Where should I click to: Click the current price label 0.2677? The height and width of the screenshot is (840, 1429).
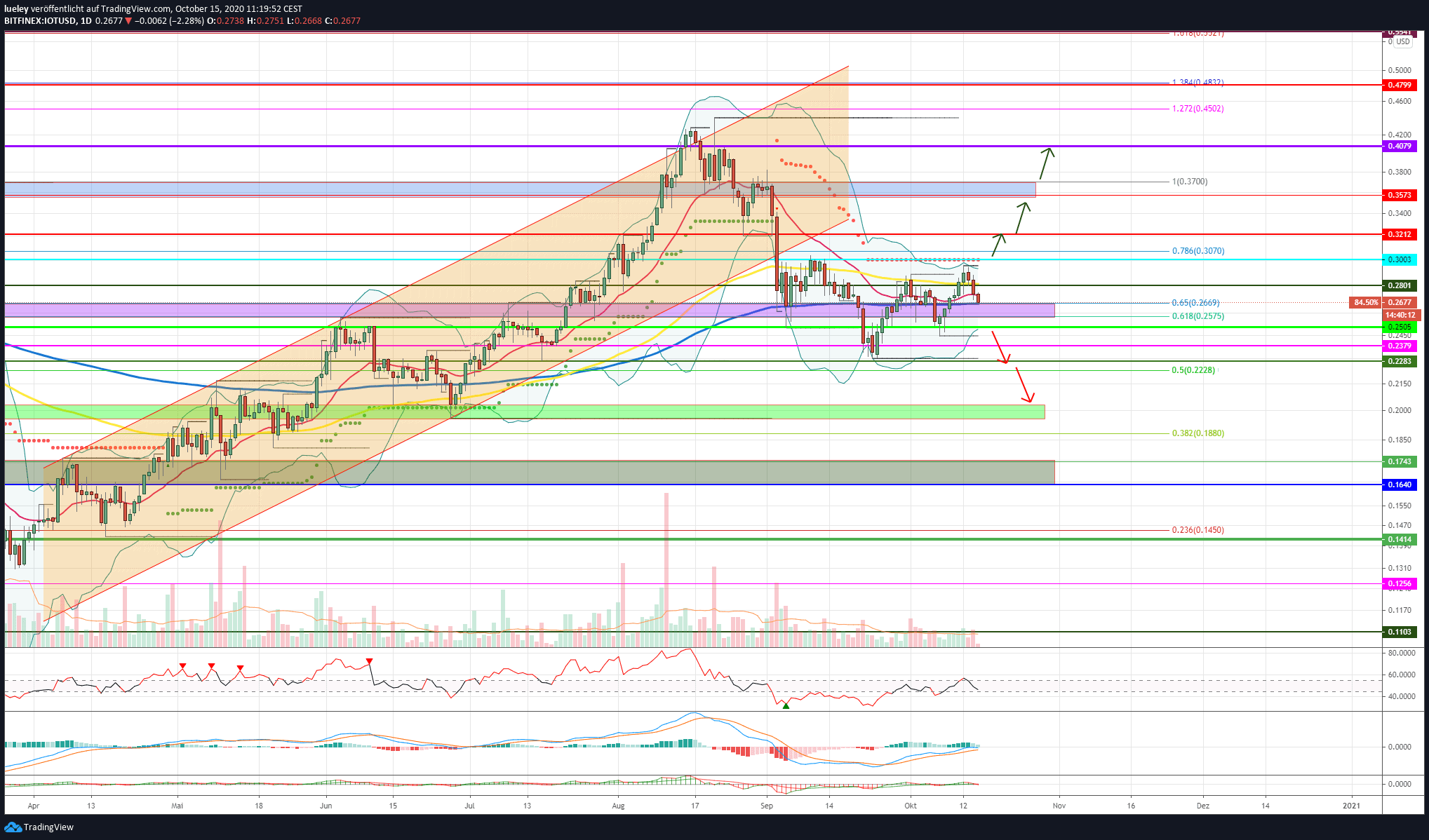tap(1399, 302)
